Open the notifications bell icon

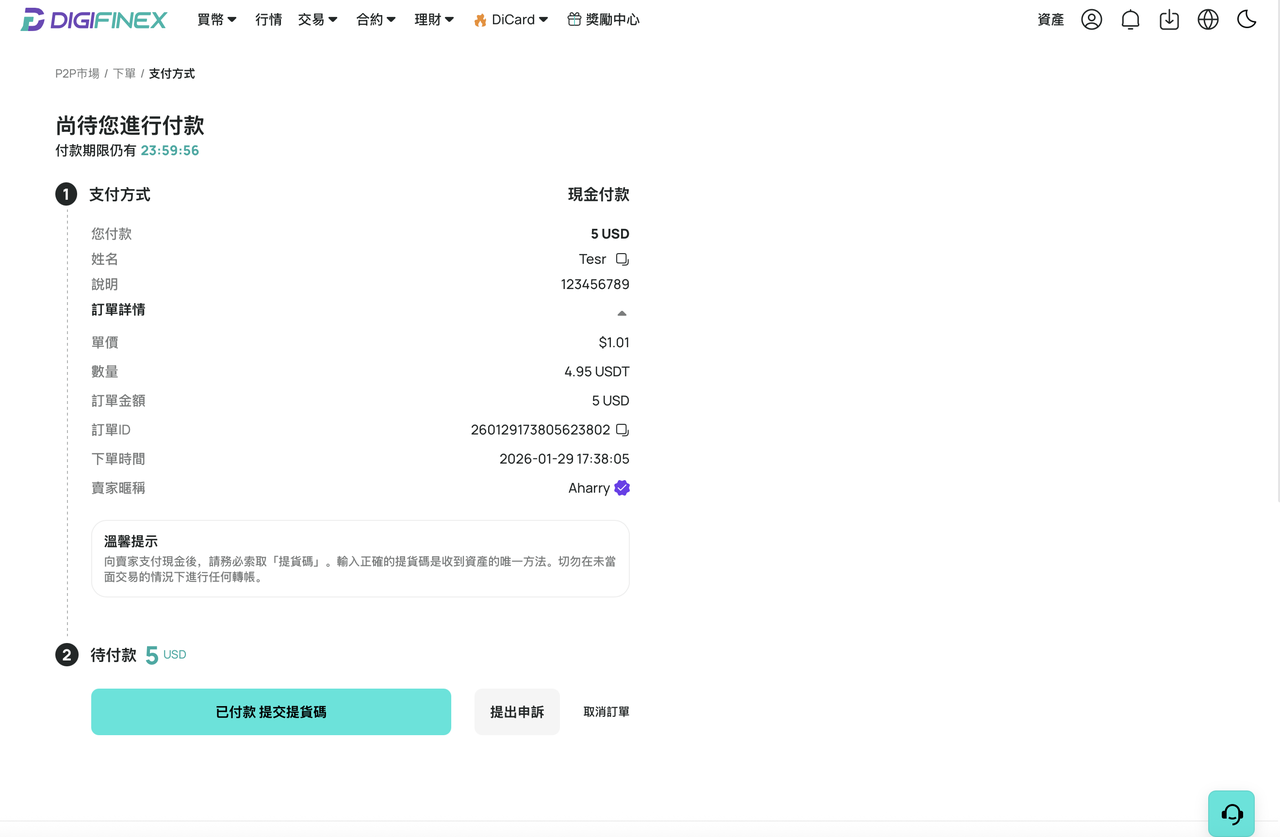pos(1130,19)
